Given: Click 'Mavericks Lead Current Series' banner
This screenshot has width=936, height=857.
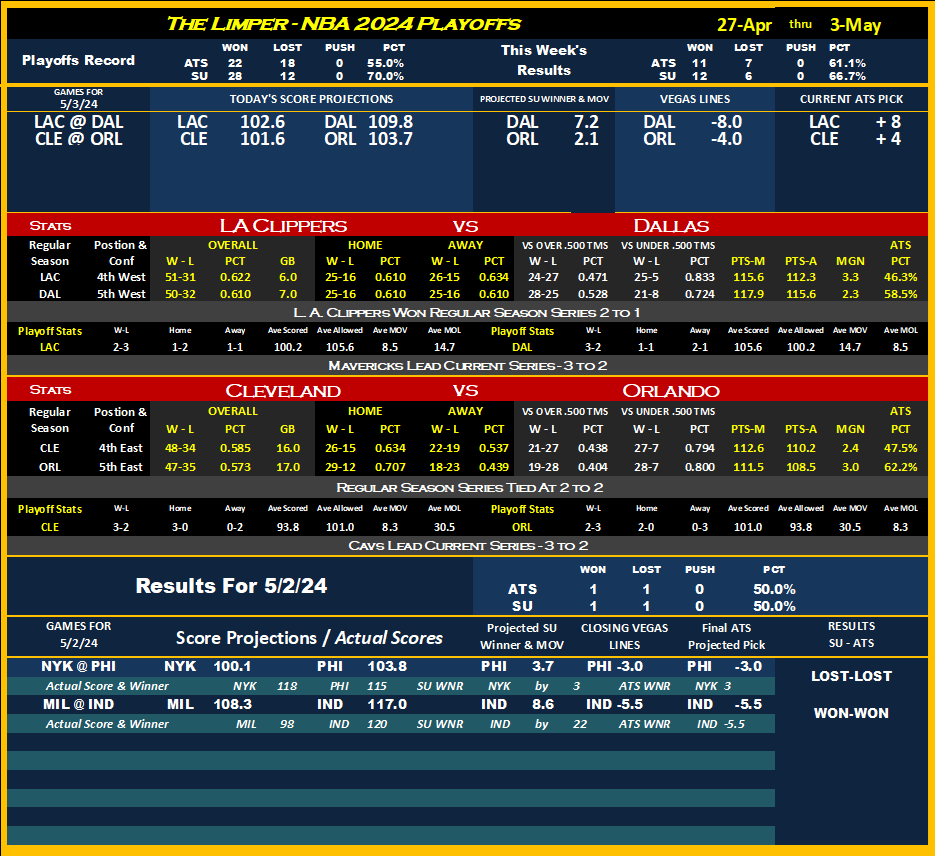Looking at the screenshot, I should 467,366.
